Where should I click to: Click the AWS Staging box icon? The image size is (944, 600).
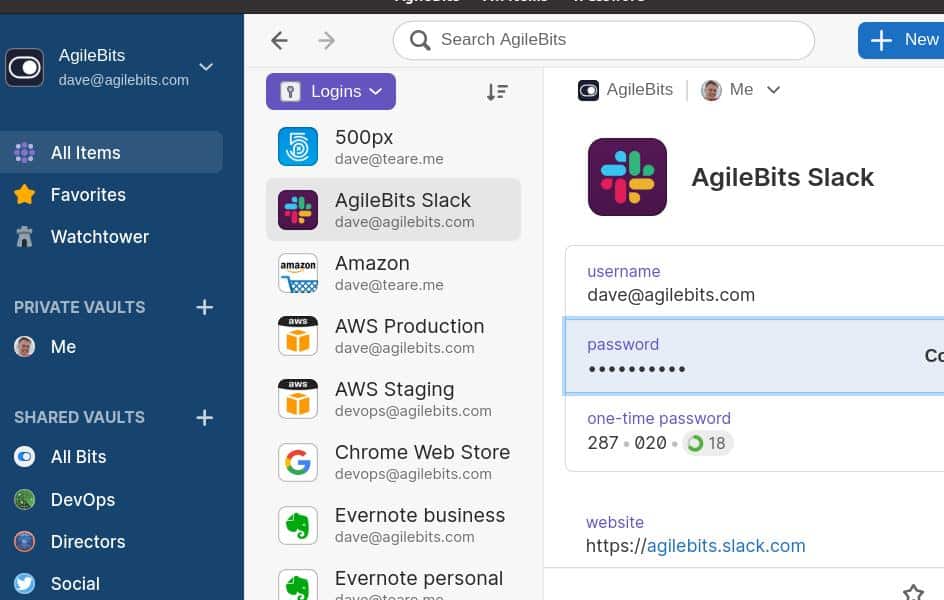tap(298, 399)
